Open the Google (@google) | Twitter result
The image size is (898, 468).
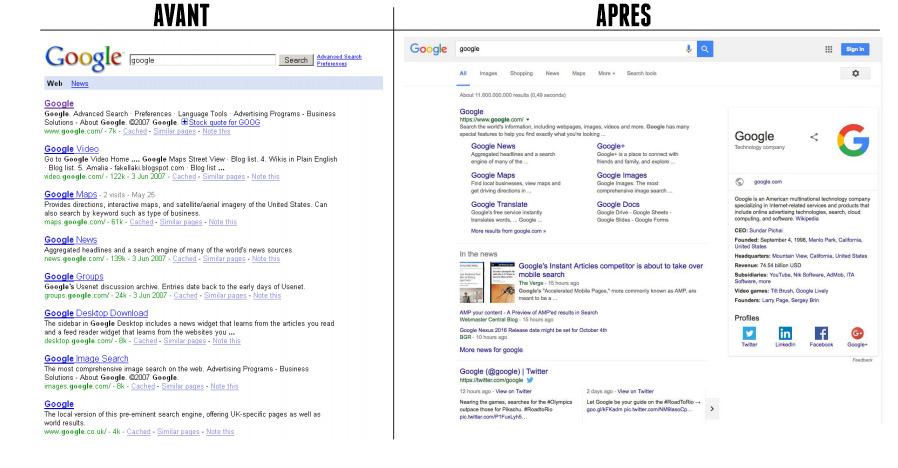click(x=503, y=372)
